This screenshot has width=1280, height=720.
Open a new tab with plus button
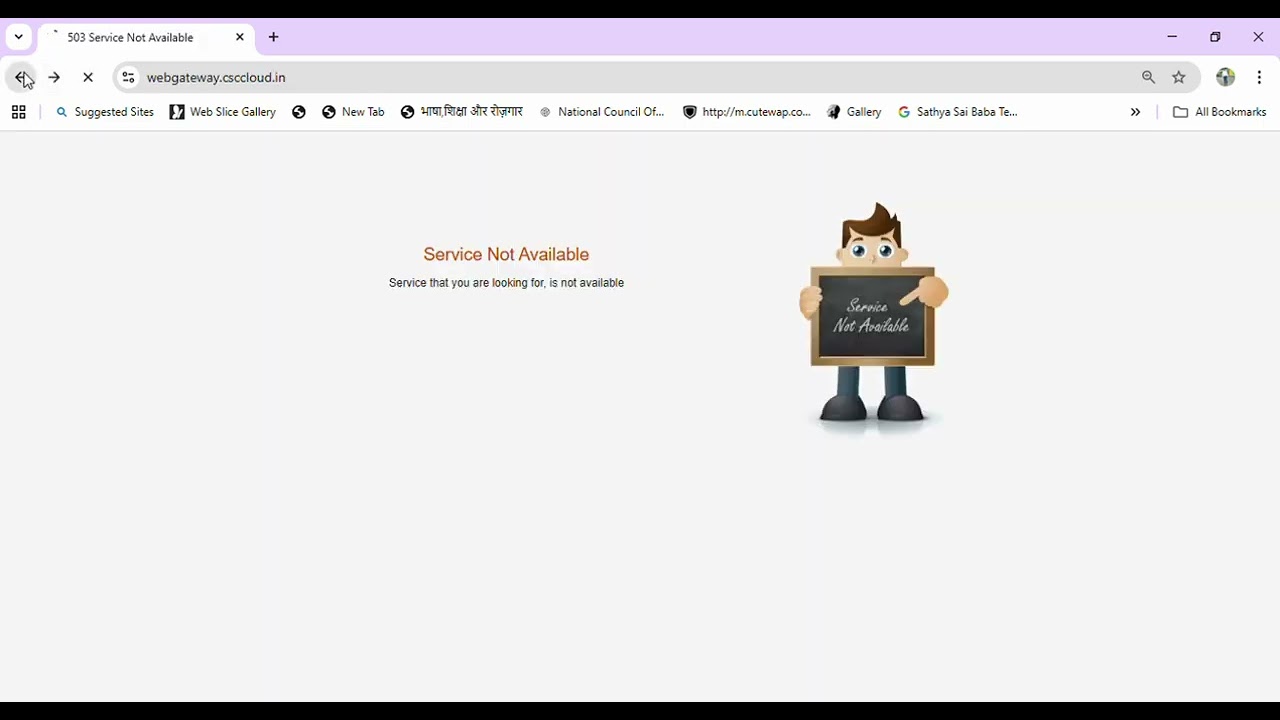point(273,37)
